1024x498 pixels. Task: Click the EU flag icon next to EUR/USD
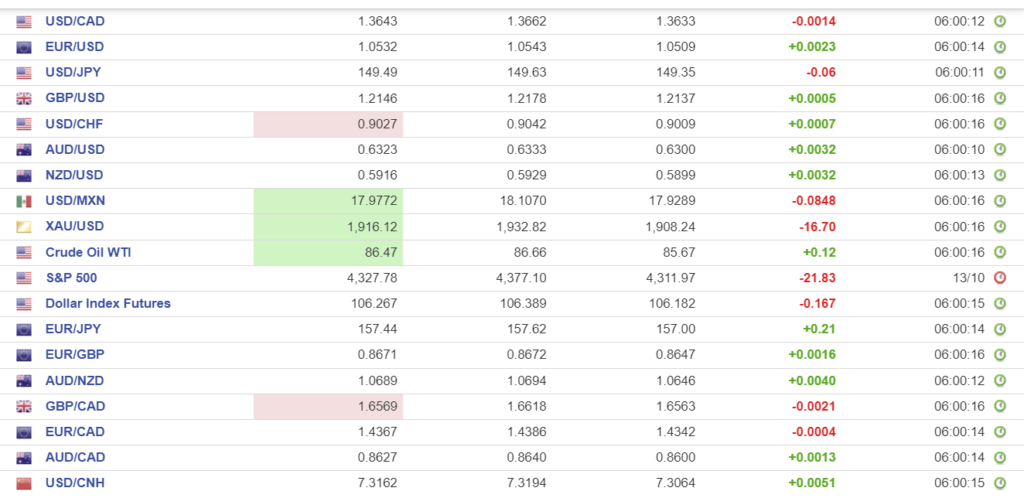[x=24, y=47]
